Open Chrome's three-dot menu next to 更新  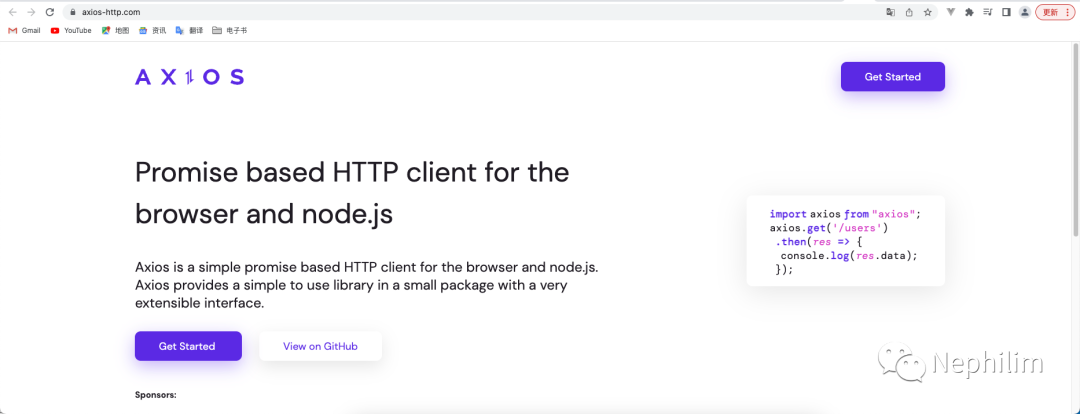1068,12
